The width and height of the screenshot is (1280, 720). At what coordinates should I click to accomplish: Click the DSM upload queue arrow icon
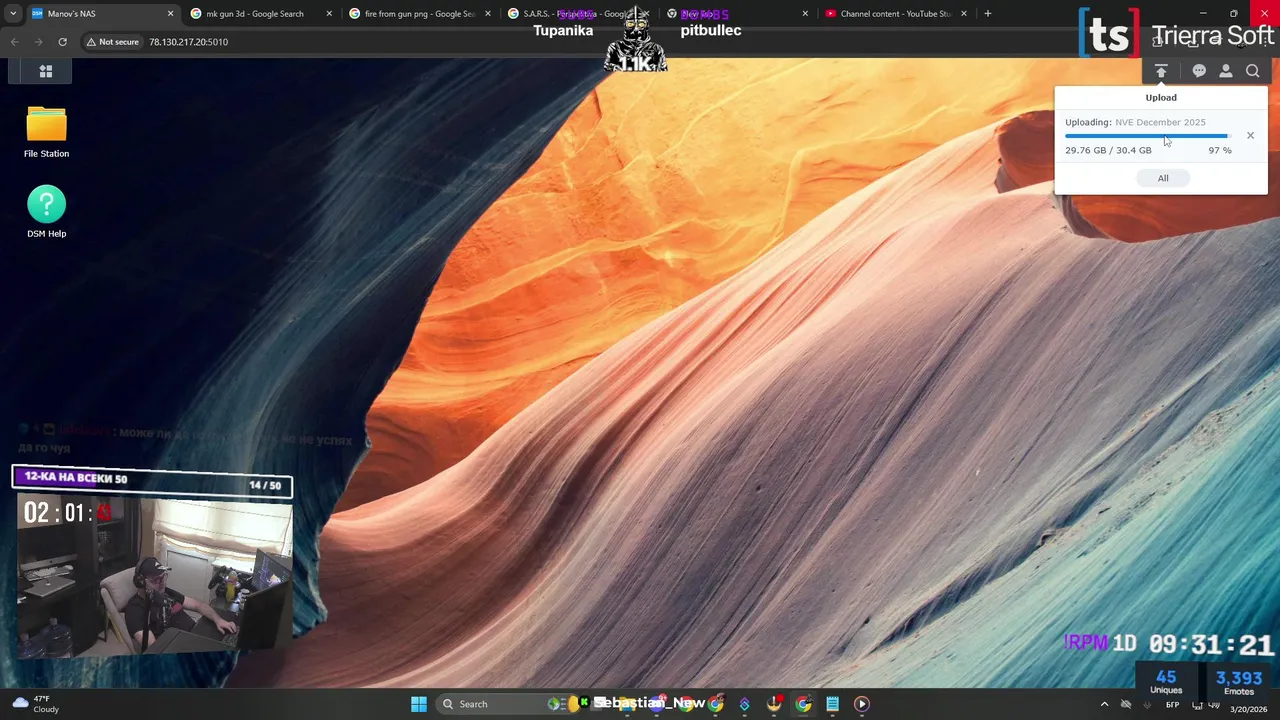point(1161,71)
